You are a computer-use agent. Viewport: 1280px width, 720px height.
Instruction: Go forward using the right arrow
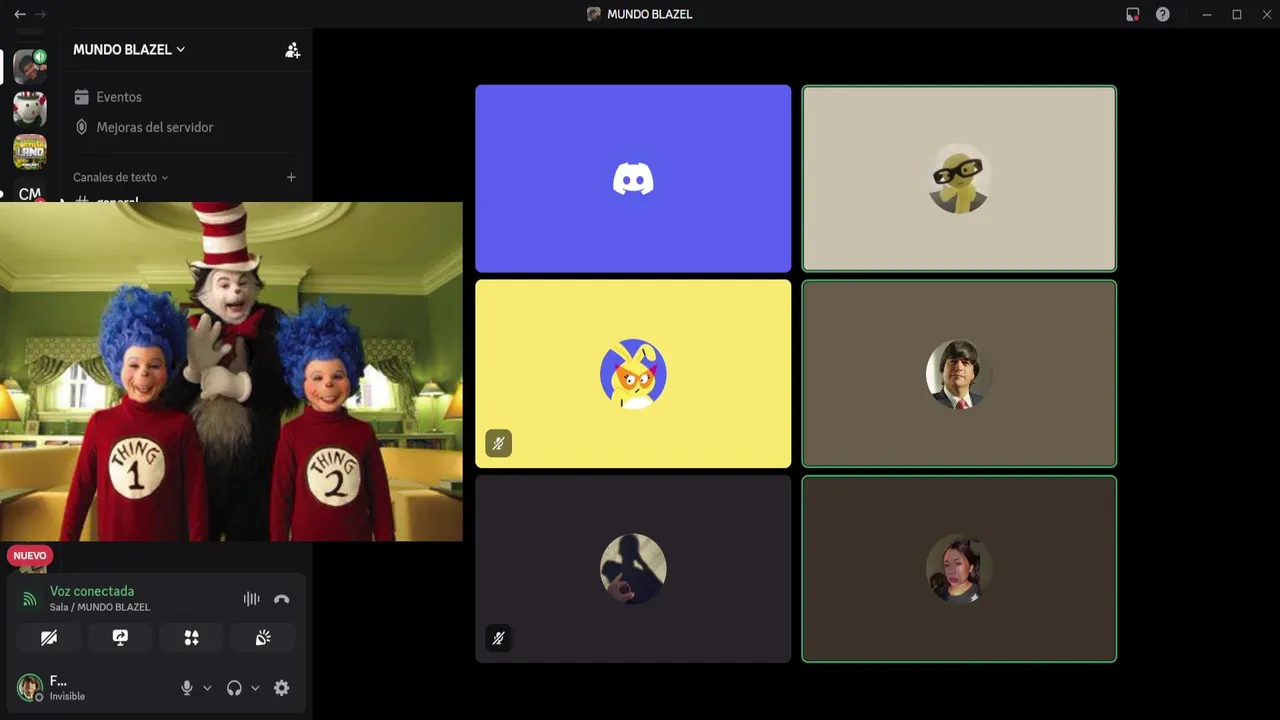click(x=40, y=14)
